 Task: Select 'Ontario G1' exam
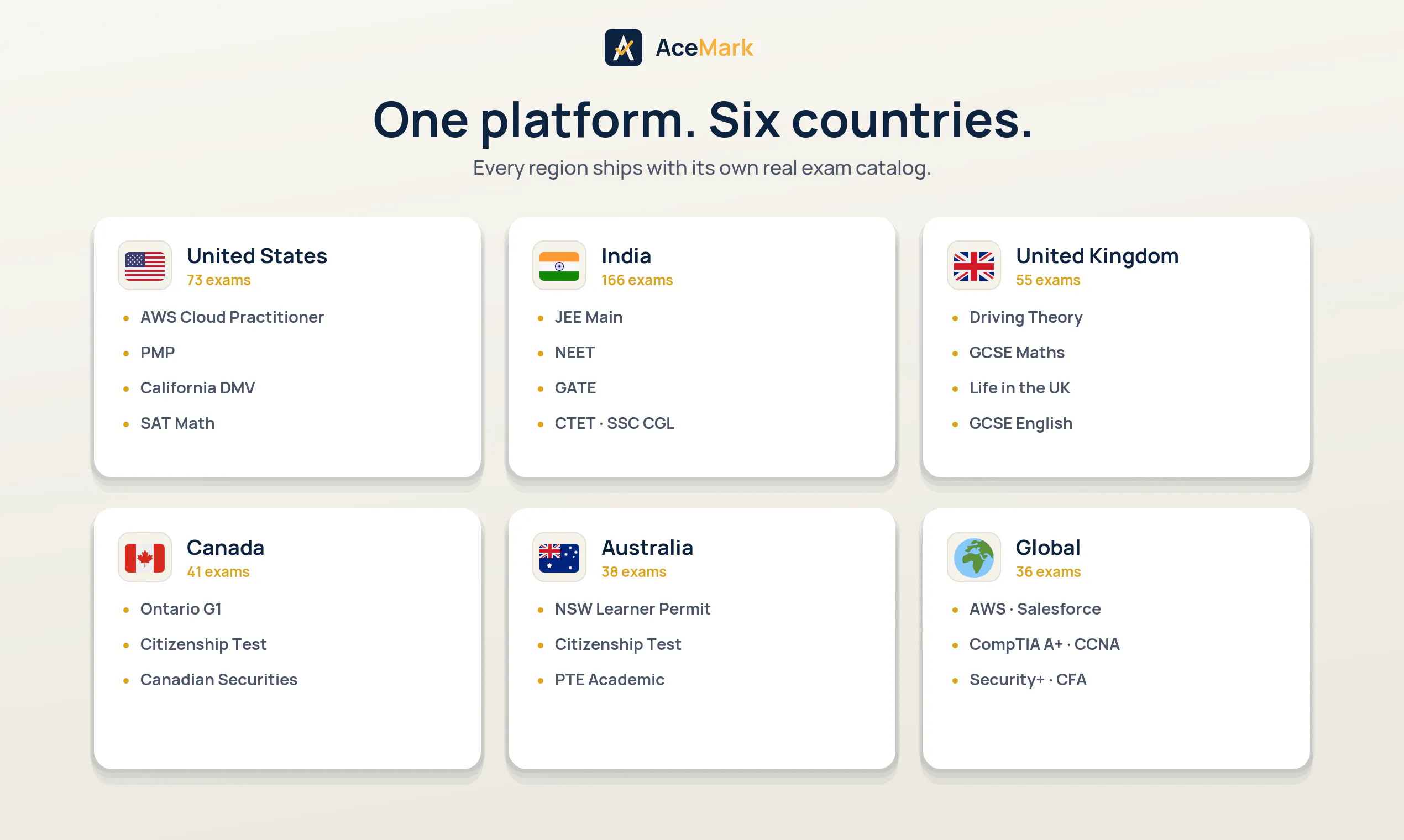pos(181,608)
